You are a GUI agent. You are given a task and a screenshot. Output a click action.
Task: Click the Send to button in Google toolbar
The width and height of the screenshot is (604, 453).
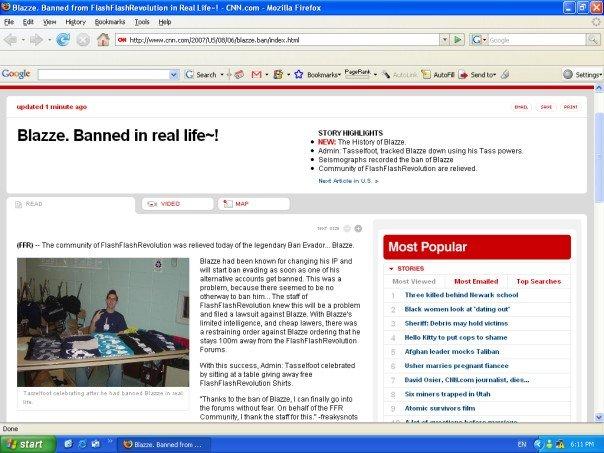tap(477, 74)
